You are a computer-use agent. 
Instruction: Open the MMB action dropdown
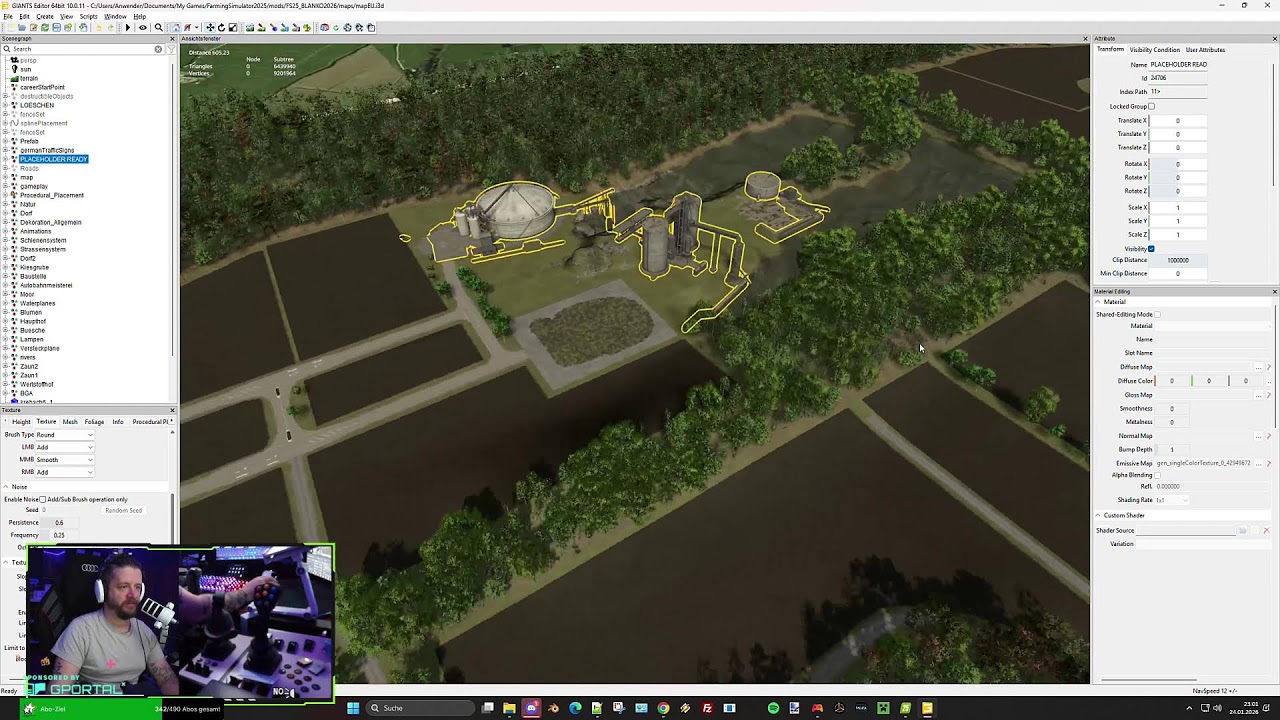coord(65,460)
